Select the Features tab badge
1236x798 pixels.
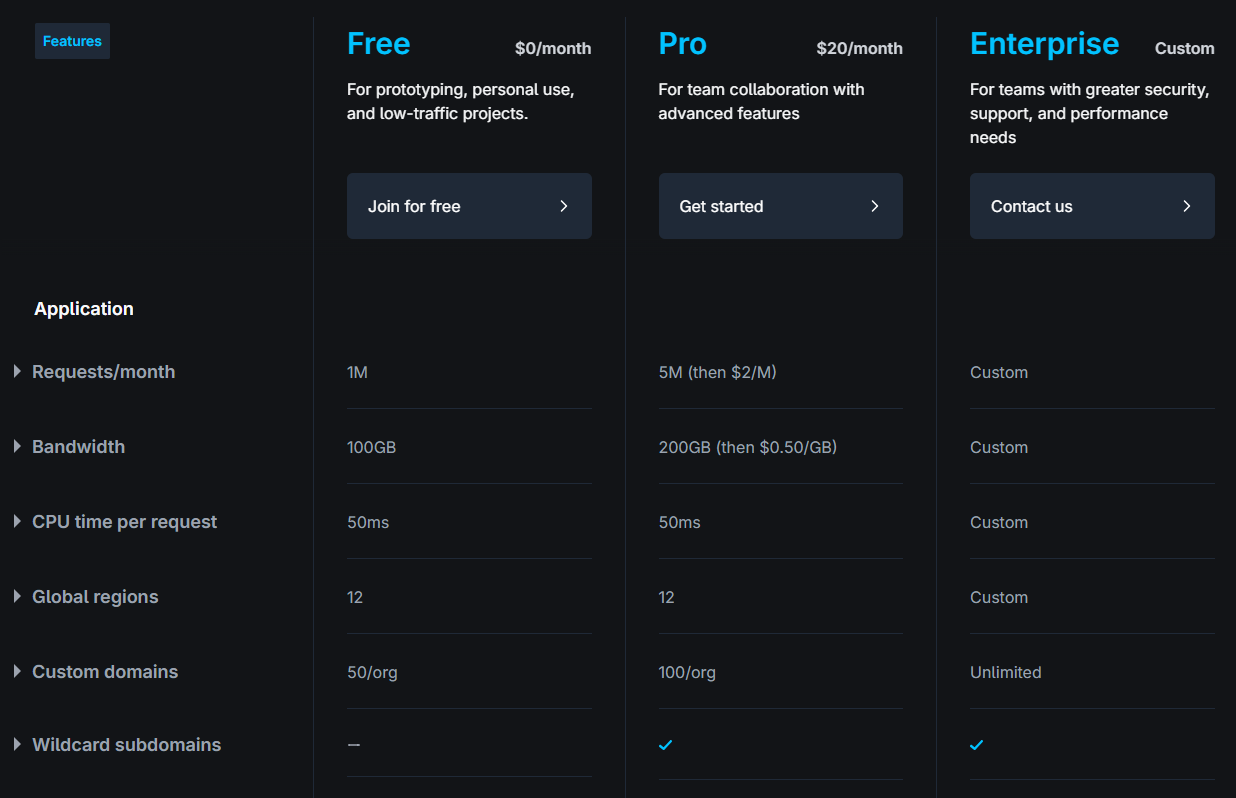click(72, 41)
